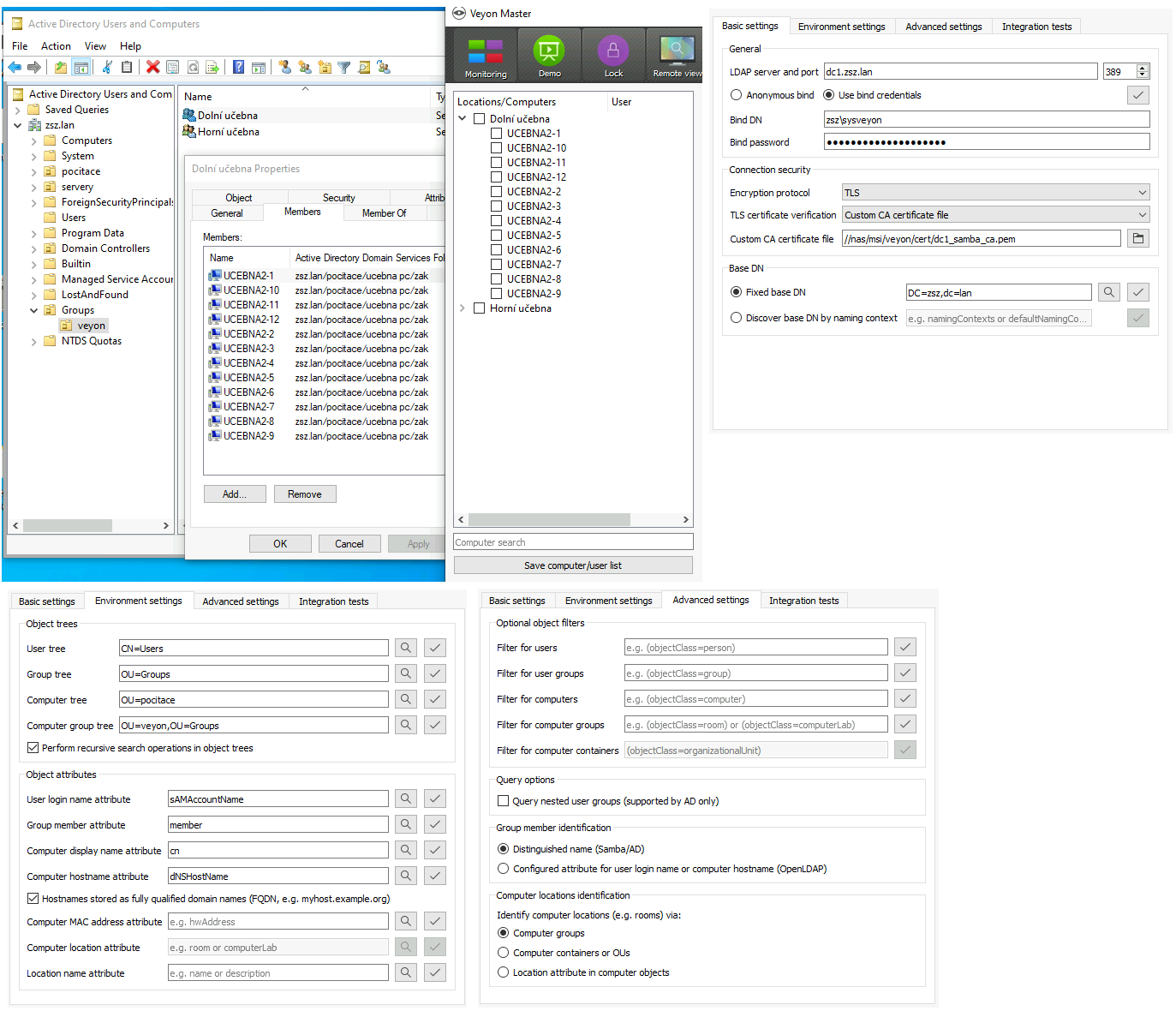
Task: Click checkmark test button for bind credentials
Action: 1138,95
